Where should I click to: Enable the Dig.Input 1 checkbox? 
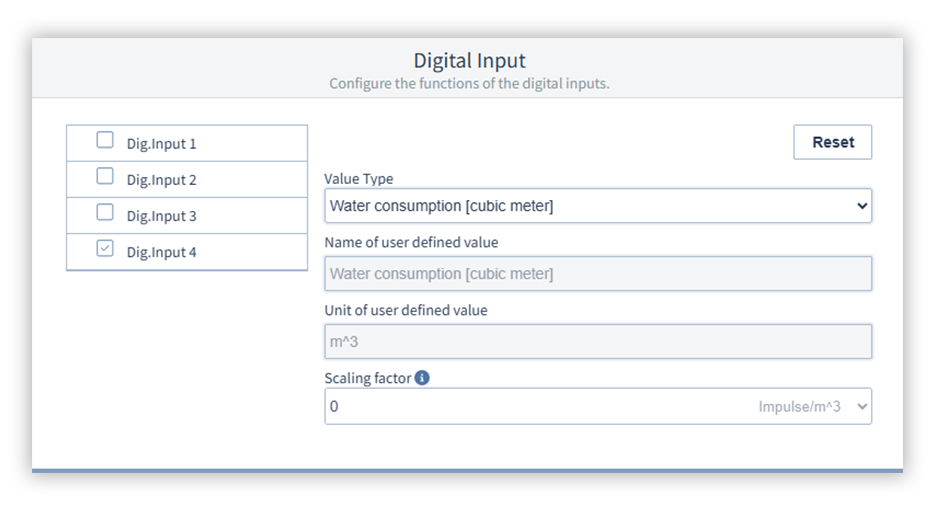tap(105, 141)
